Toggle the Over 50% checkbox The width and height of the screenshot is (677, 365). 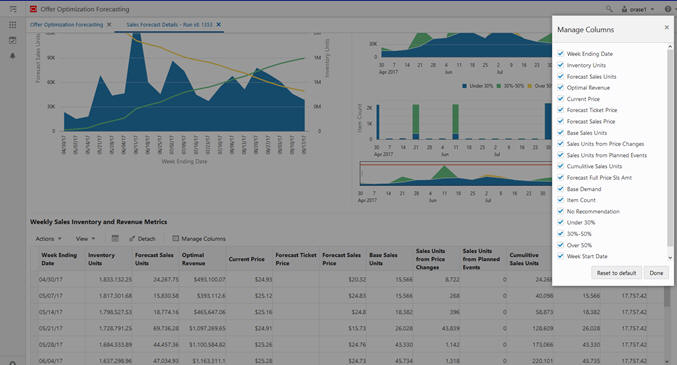(x=560, y=244)
